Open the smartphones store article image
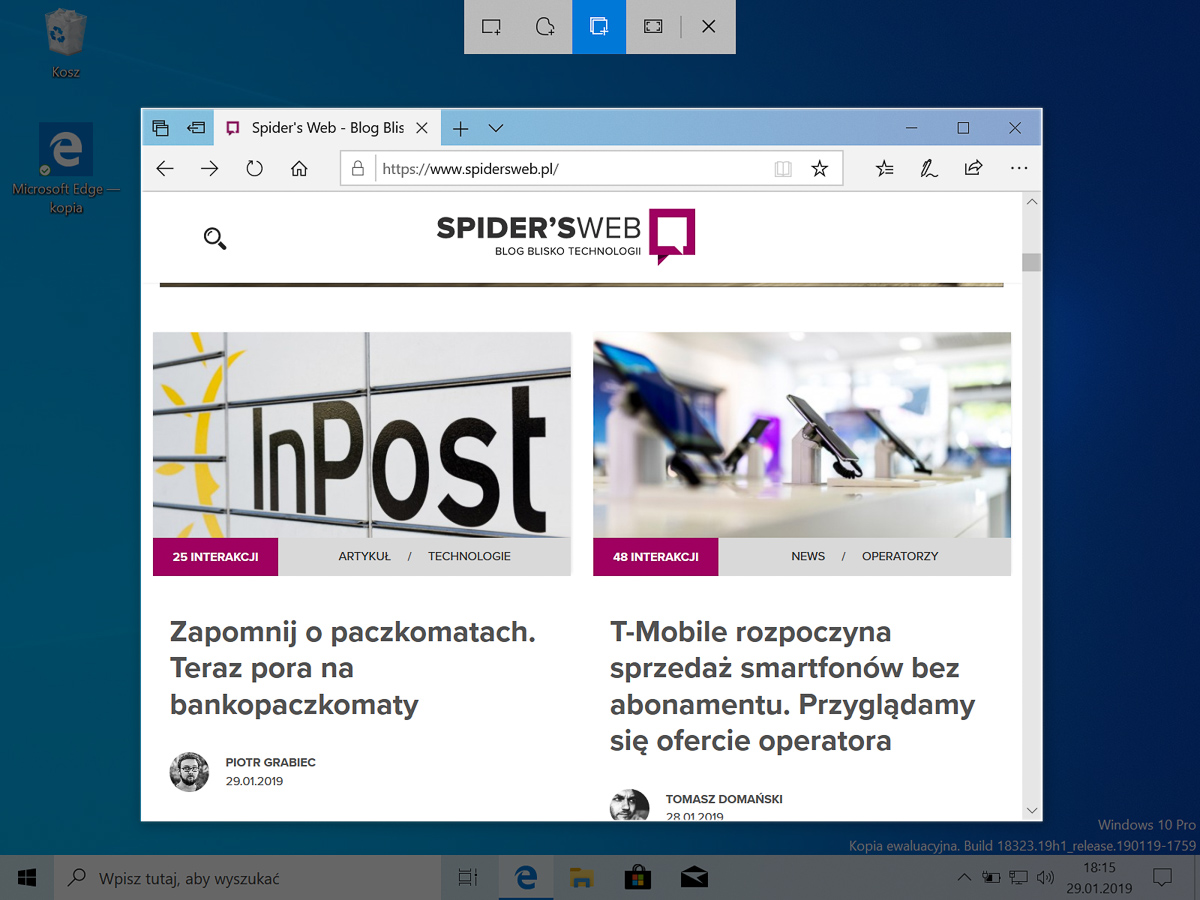Viewport: 1200px width, 900px height. click(802, 435)
